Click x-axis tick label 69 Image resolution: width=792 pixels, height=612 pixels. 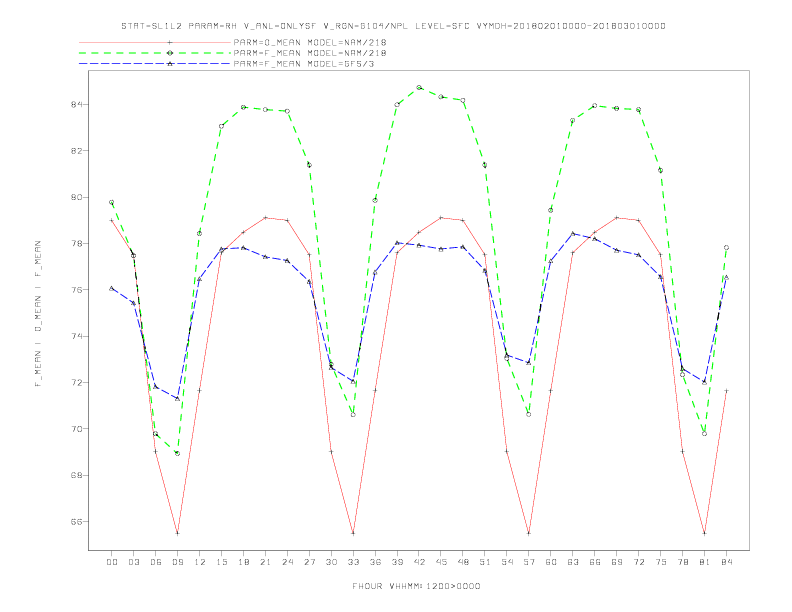pyautogui.click(x=617, y=562)
